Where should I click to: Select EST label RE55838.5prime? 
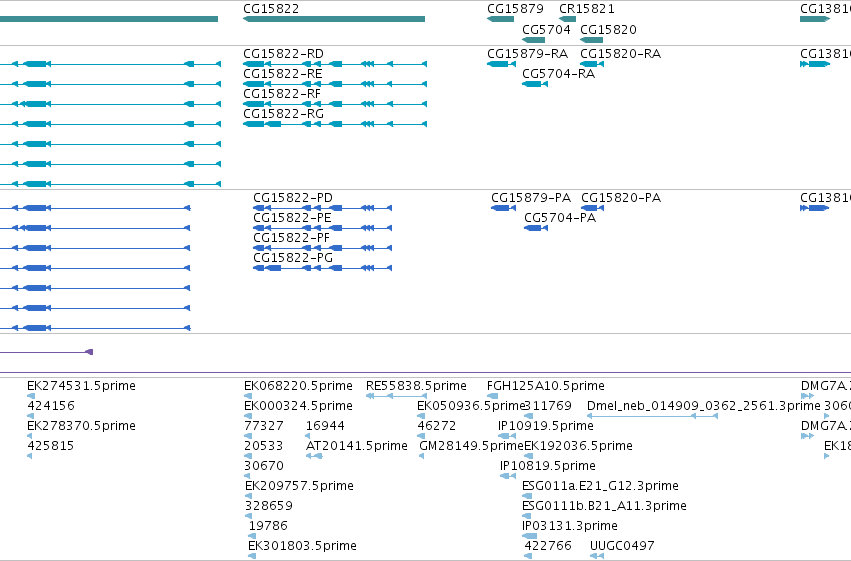(416, 386)
